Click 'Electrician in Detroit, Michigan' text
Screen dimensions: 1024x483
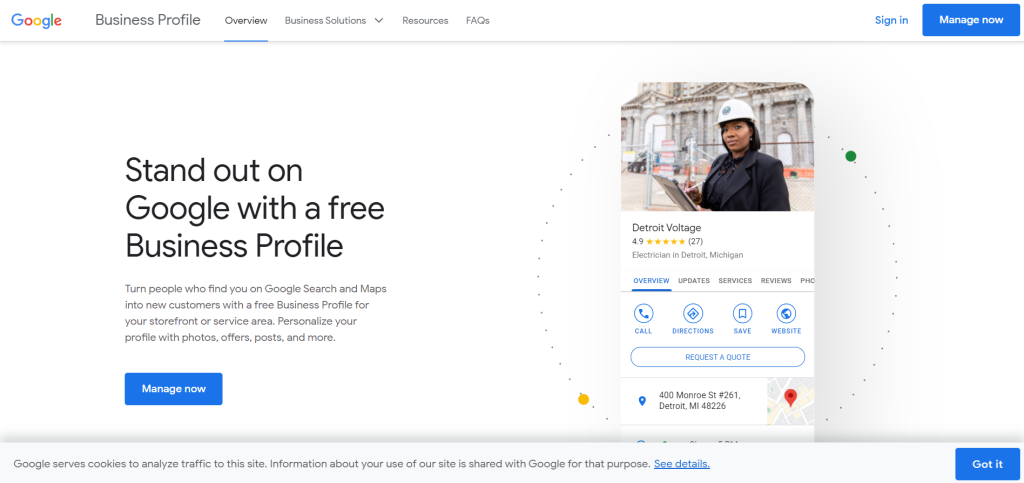[688, 255]
